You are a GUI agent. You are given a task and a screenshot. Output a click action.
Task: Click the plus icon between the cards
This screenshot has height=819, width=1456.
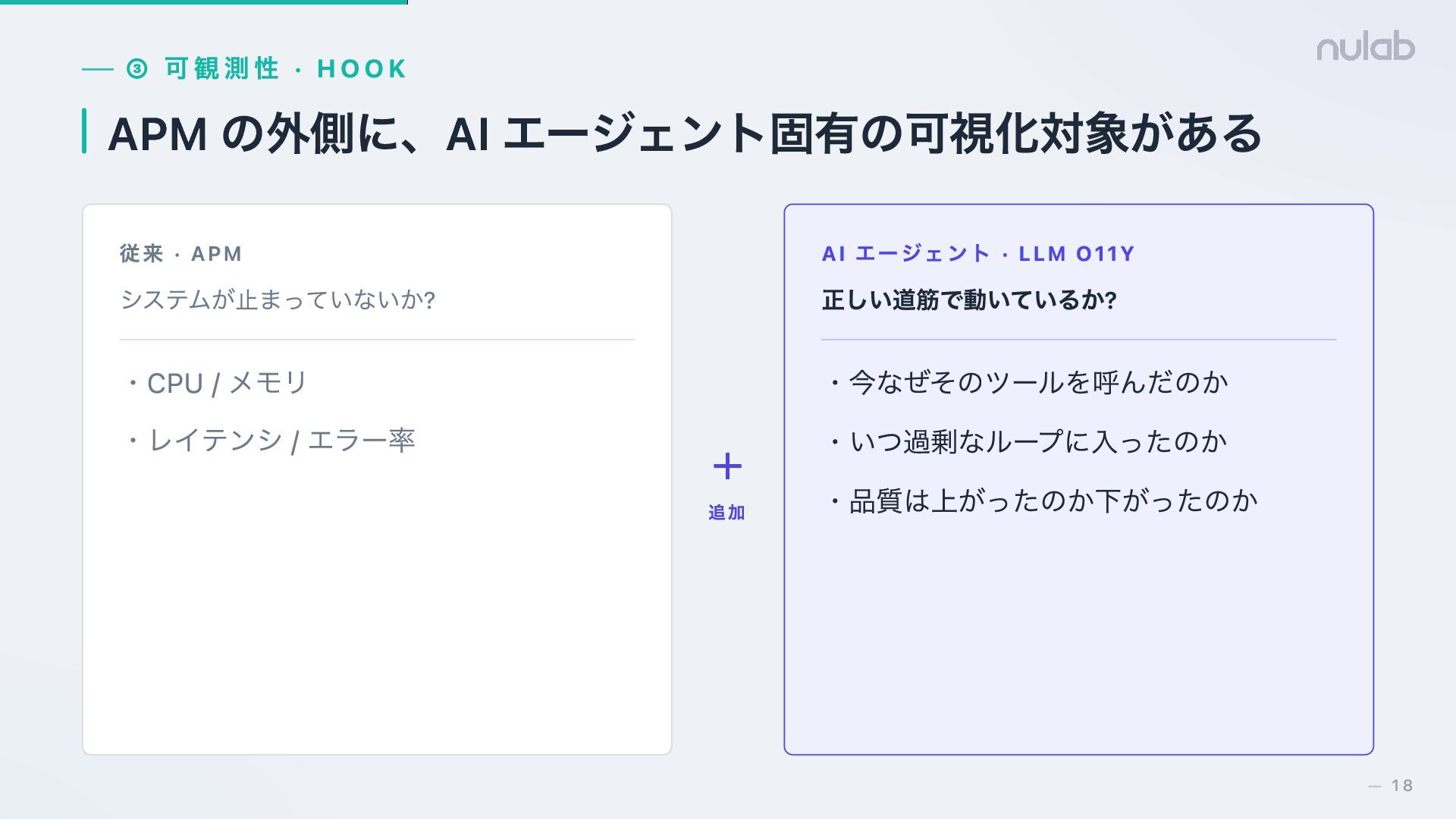727,466
